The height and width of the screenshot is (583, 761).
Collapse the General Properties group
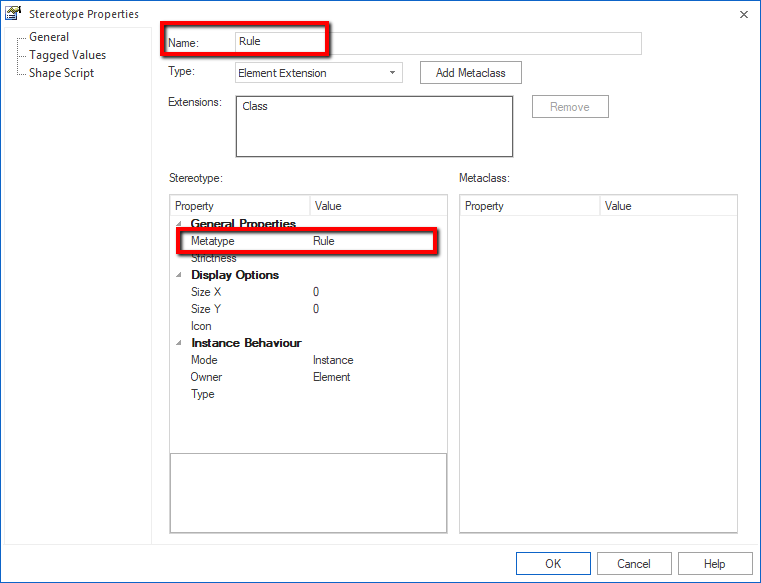[180, 224]
